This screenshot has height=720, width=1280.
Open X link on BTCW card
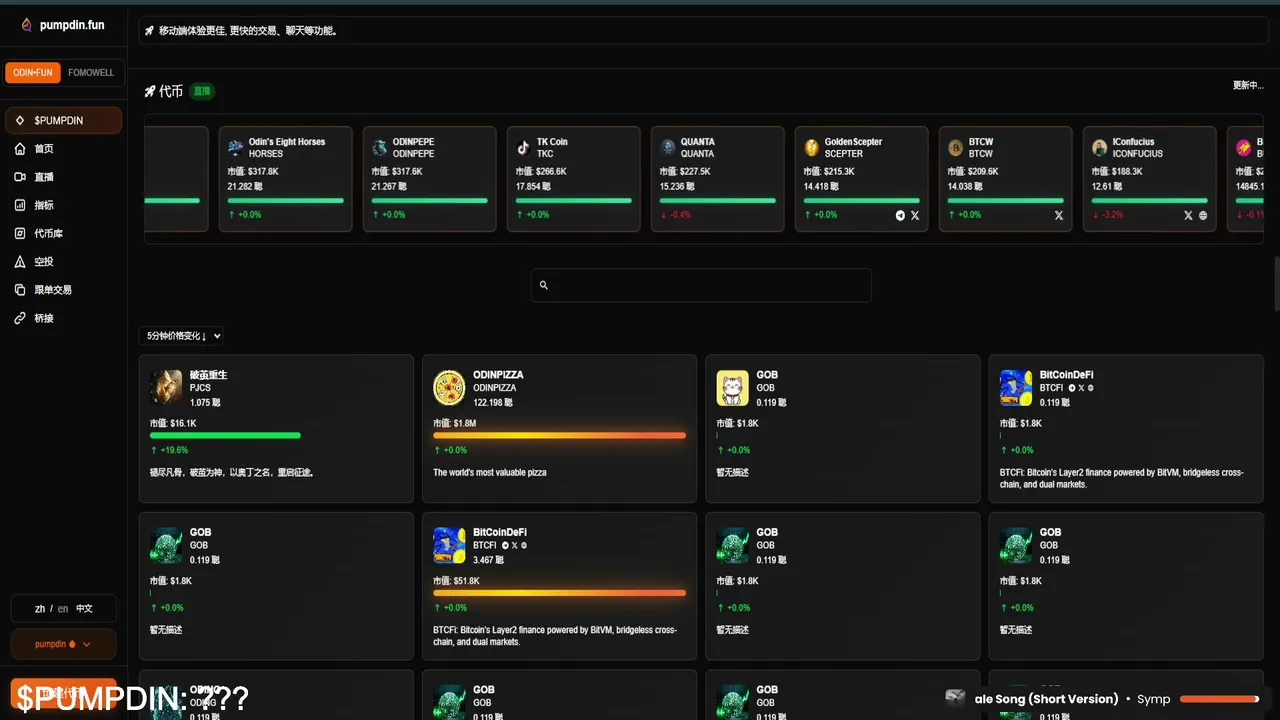tap(1059, 215)
